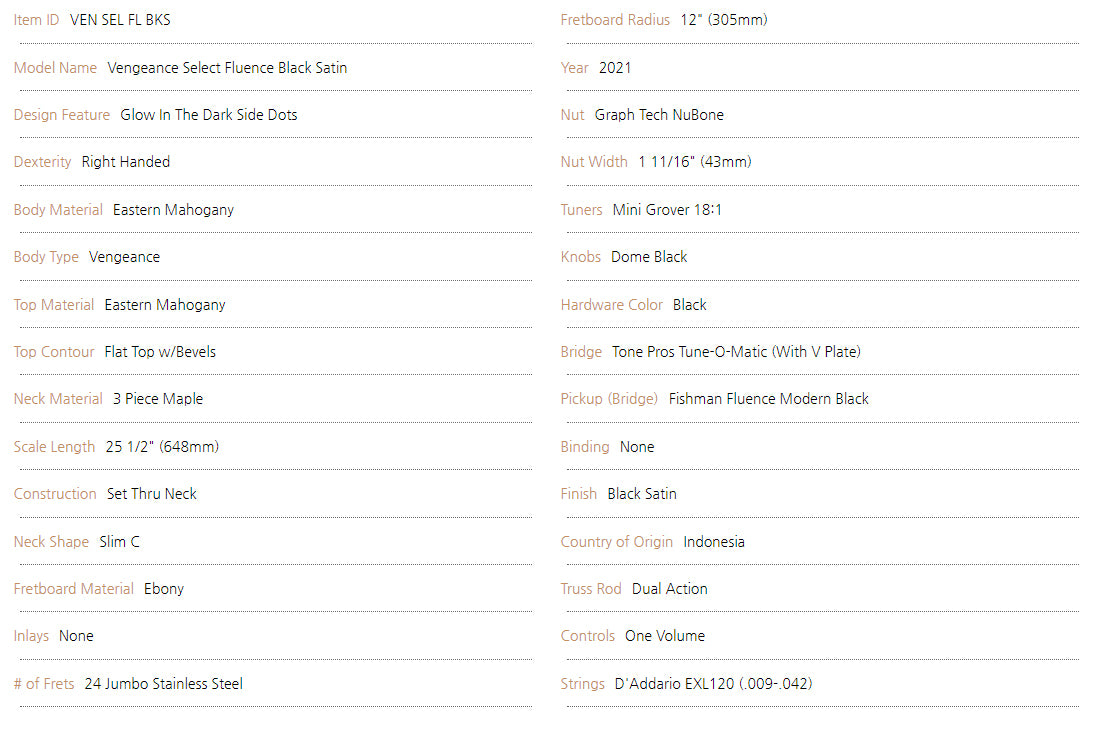Viewport: 1106px width, 746px height.
Task: Click the Fretboard Radius label
Action: 615,20
